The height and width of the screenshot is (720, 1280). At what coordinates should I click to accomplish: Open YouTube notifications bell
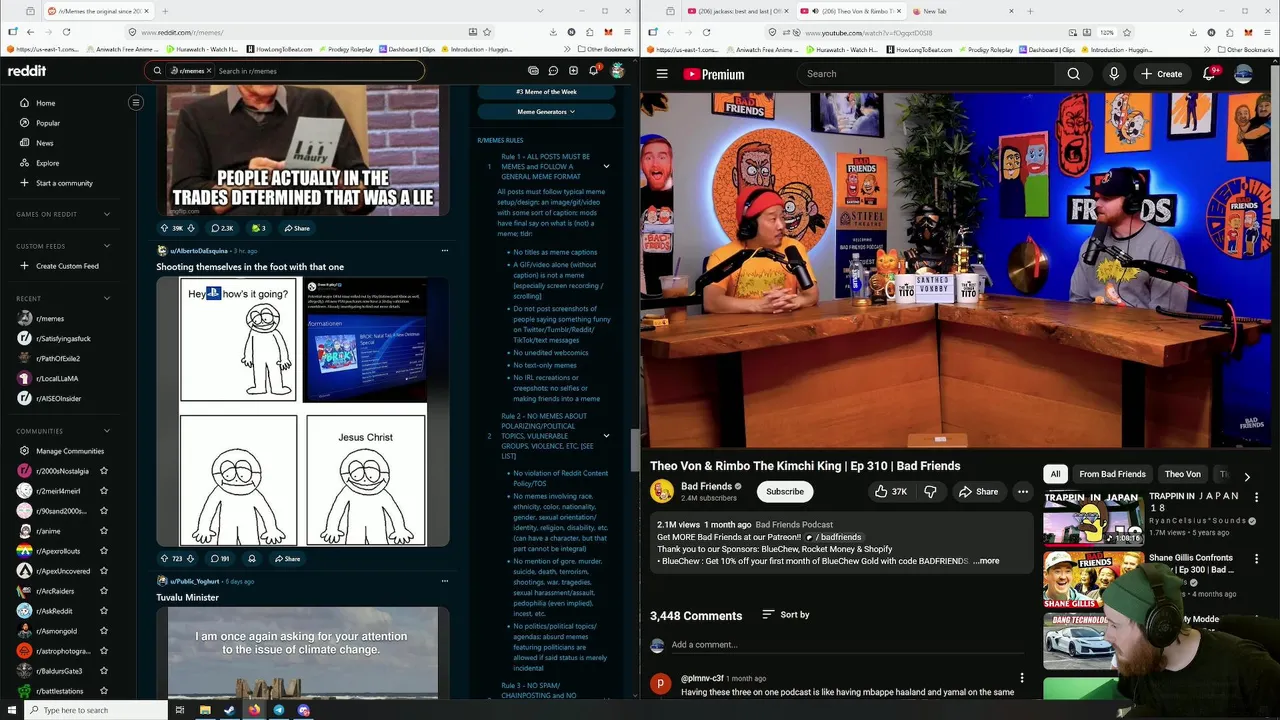click(1209, 74)
